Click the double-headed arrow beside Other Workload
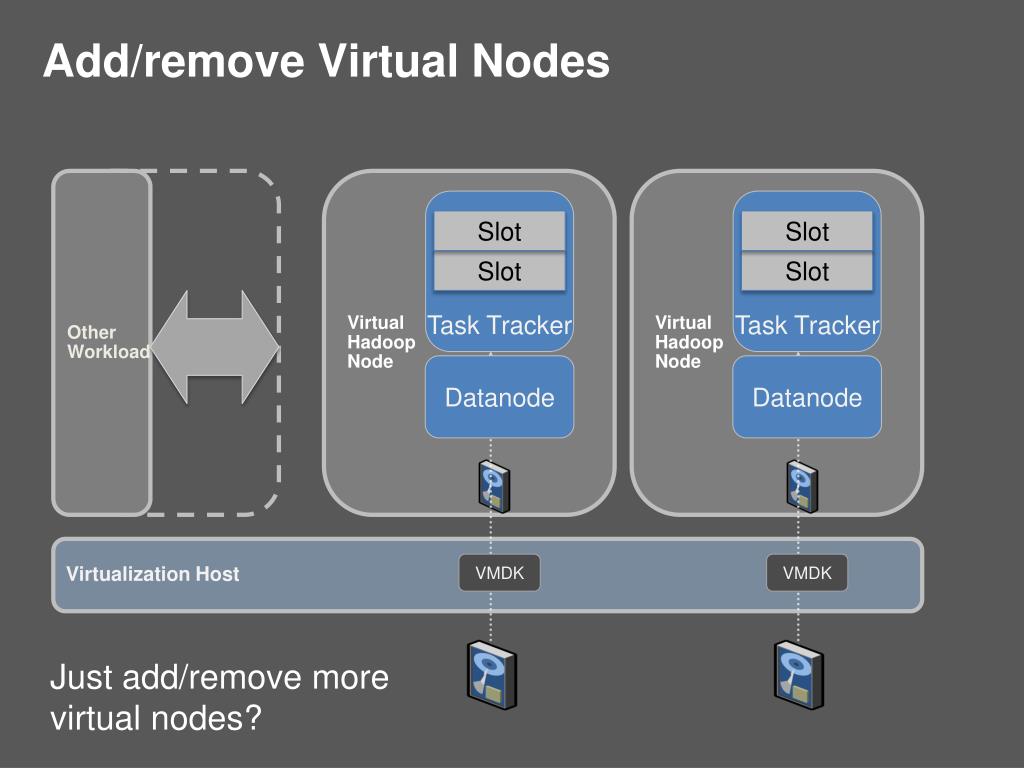Screen dimensions: 1024x768 (215, 347)
